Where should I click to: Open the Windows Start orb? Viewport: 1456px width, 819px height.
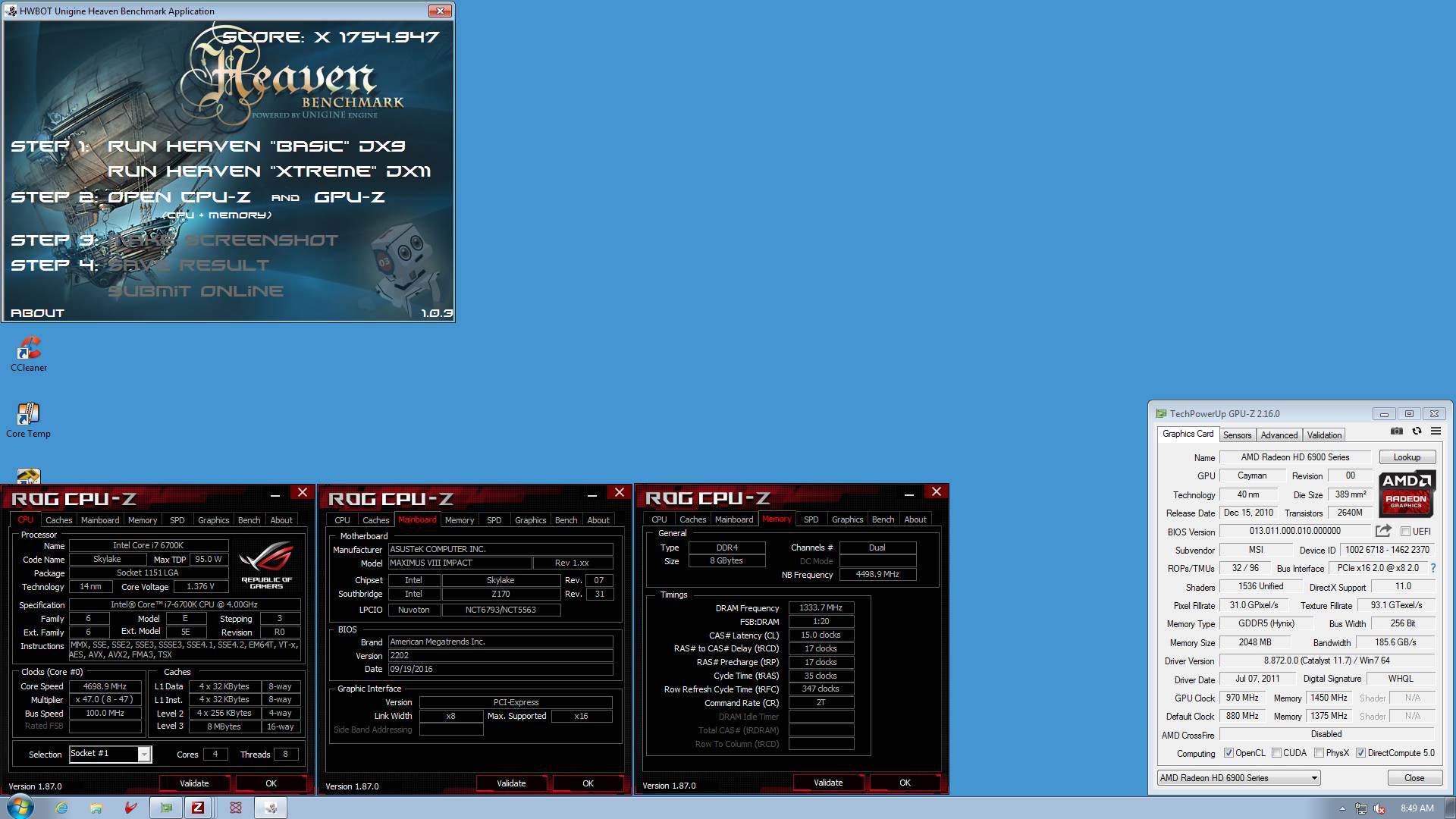pos(20,807)
